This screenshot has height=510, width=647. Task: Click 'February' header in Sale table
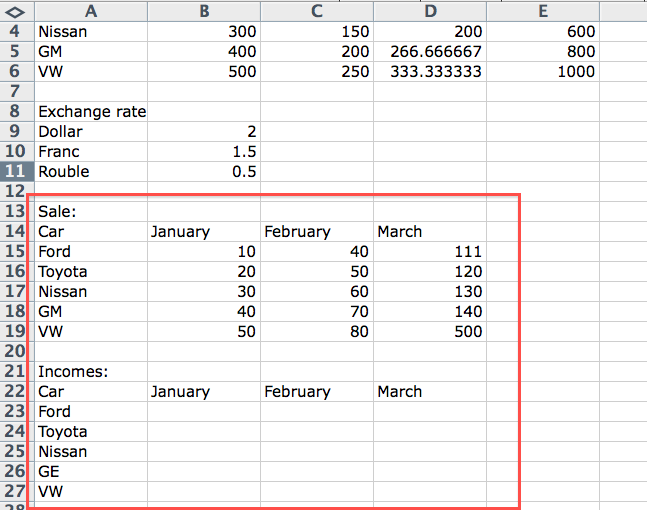pos(317,231)
